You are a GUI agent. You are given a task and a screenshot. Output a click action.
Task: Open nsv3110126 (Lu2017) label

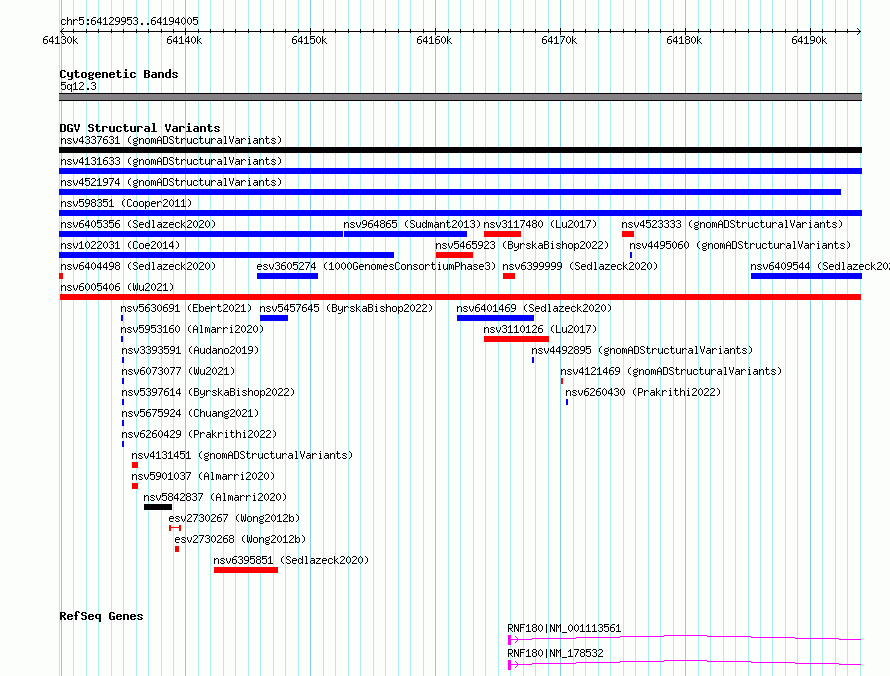(540, 329)
